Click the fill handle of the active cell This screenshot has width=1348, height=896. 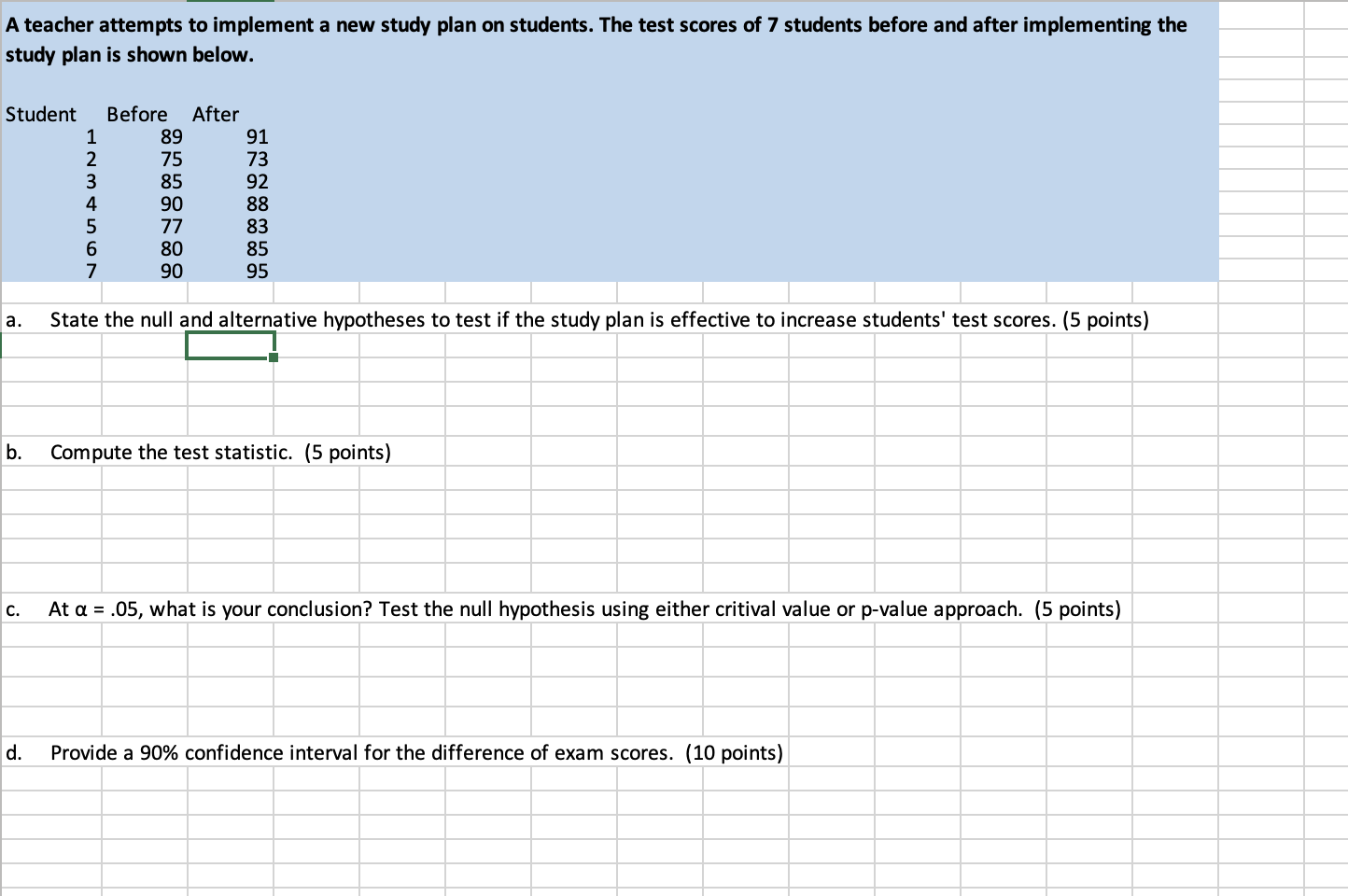click(272, 357)
